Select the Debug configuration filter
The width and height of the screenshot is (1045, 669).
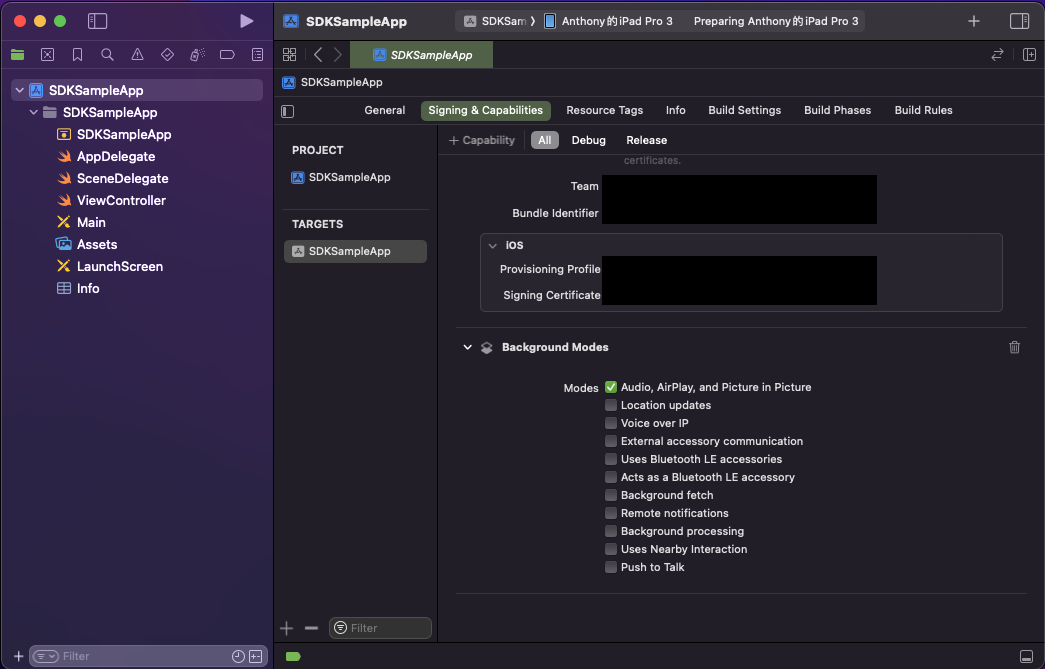588,140
